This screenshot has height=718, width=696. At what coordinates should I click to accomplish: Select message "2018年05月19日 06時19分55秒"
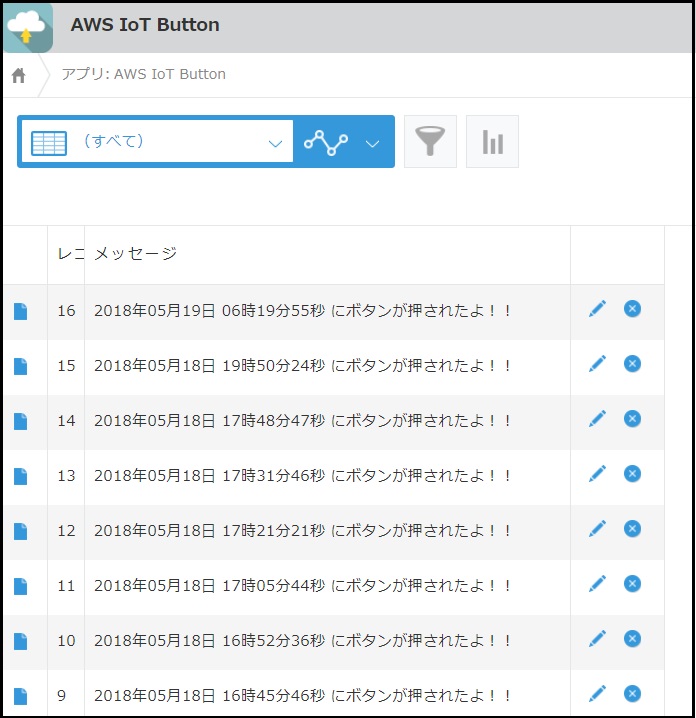pyautogui.click(x=210, y=311)
